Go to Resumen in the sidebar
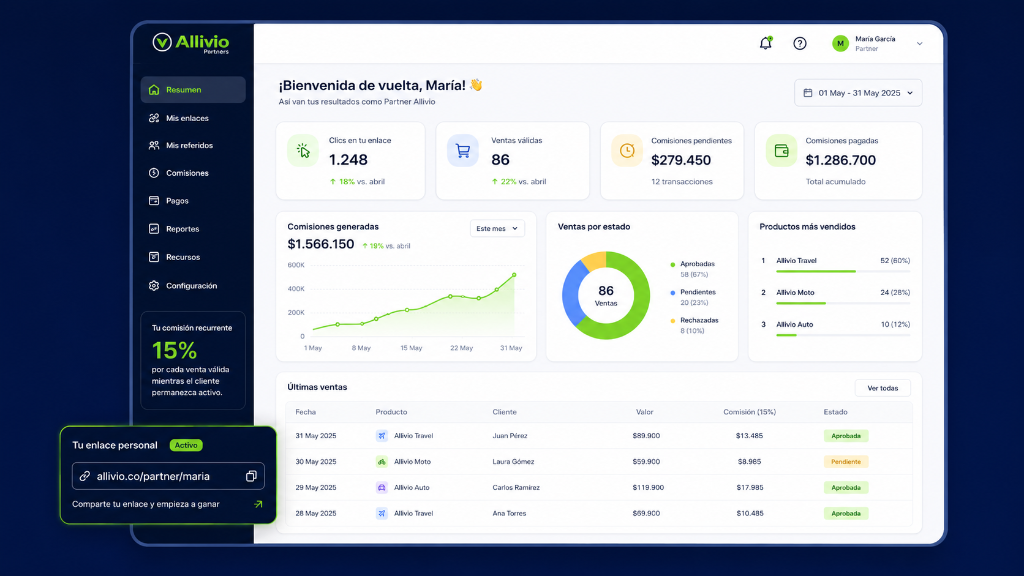This screenshot has height=576, width=1024. point(193,89)
